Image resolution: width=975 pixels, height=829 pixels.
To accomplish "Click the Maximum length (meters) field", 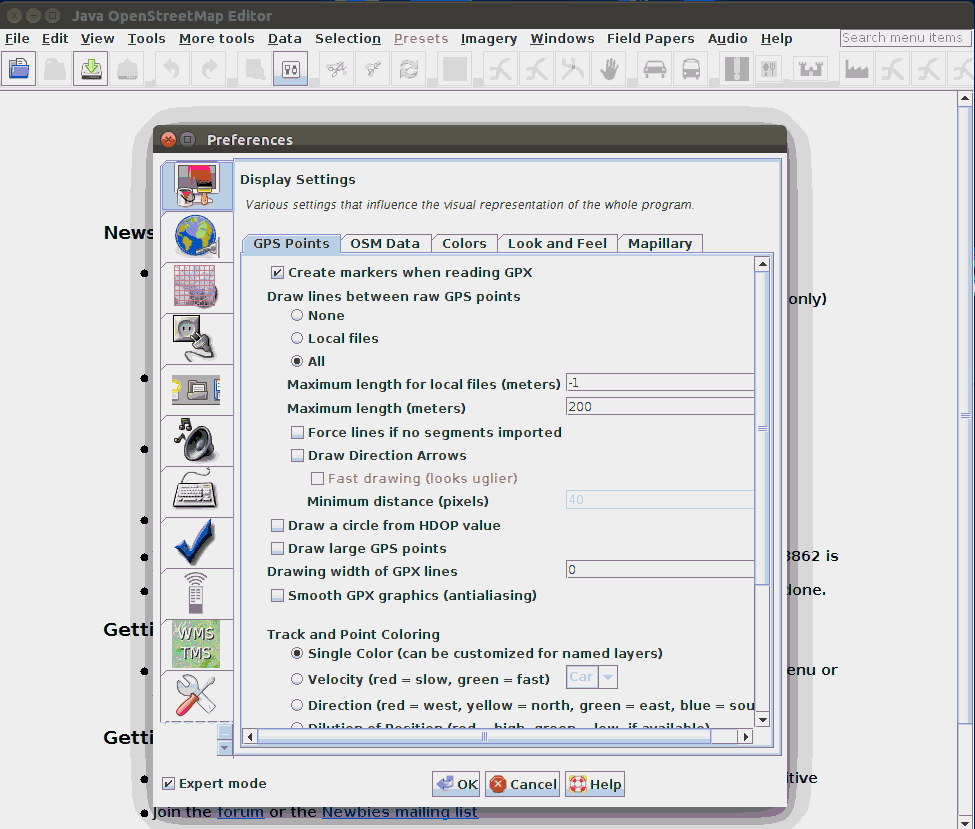I will [659, 407].
